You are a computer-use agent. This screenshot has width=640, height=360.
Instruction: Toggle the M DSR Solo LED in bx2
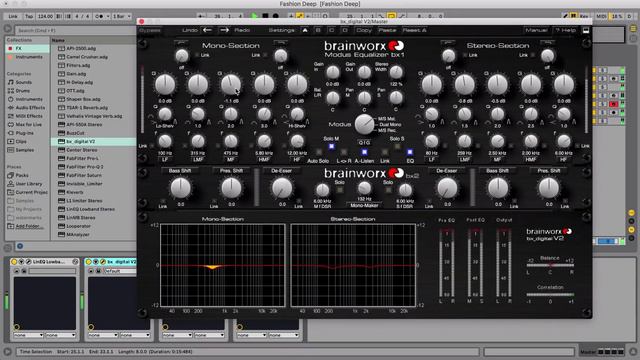coord(340,190)
